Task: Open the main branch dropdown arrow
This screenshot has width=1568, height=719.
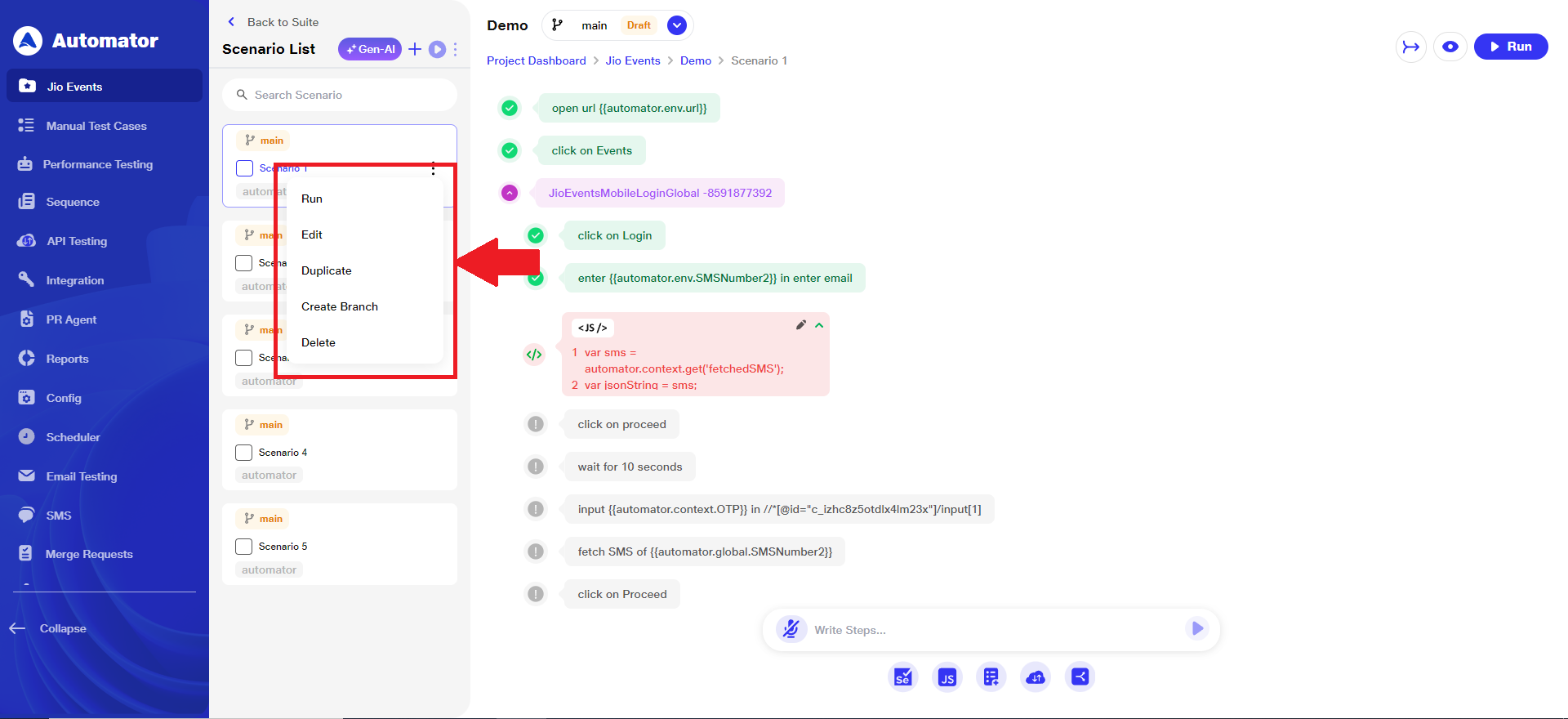Action: pyautogui.click(x=676, y=25)
